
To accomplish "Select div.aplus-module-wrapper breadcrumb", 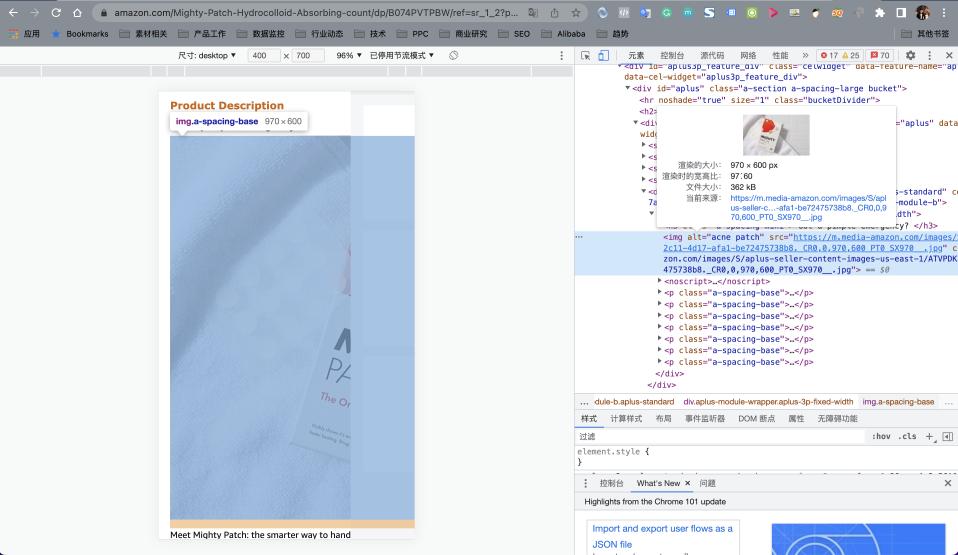I will pos(768,402).
